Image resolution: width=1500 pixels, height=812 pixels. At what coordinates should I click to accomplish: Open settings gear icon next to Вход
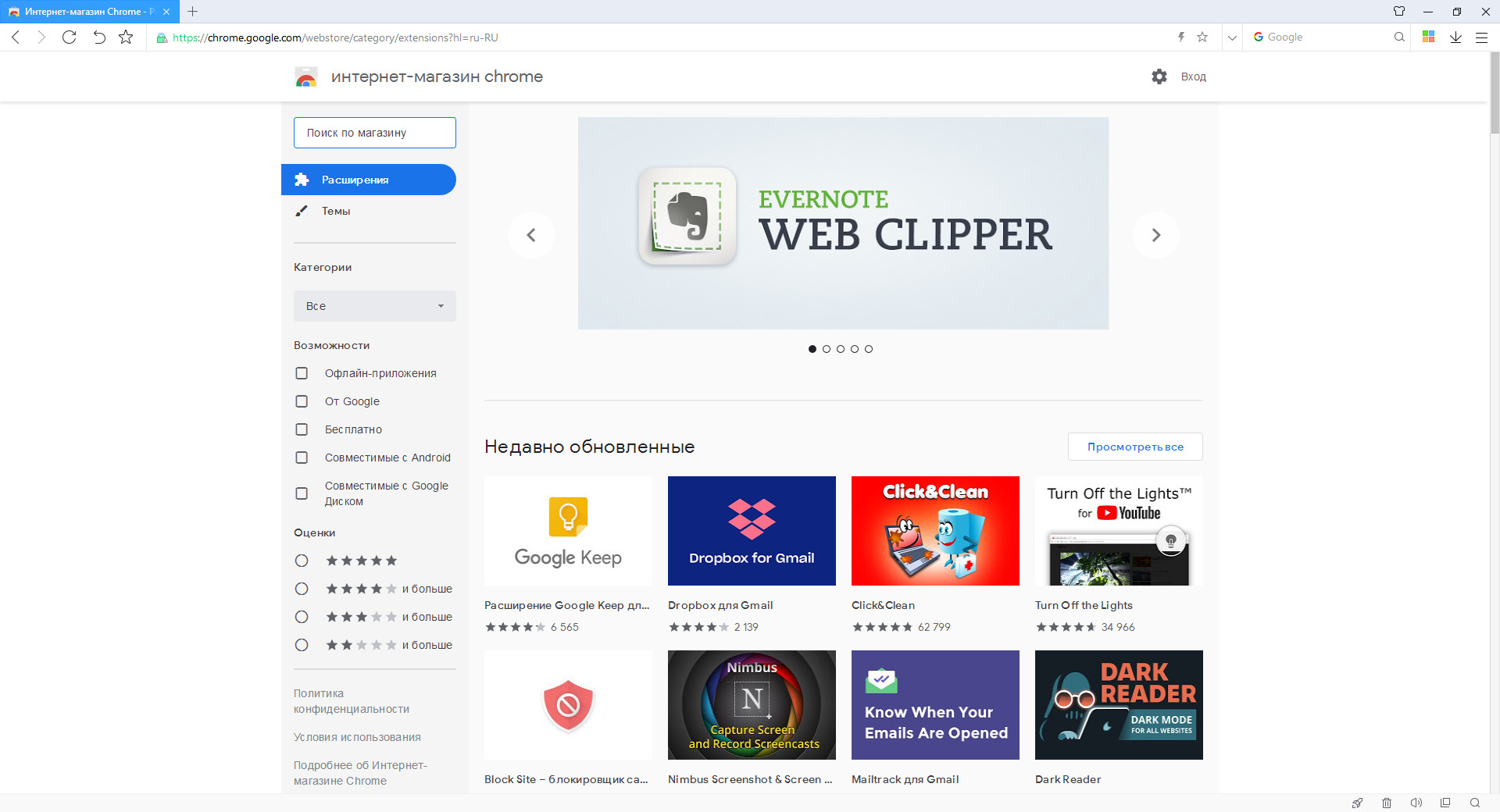[x=1159, y=77]
